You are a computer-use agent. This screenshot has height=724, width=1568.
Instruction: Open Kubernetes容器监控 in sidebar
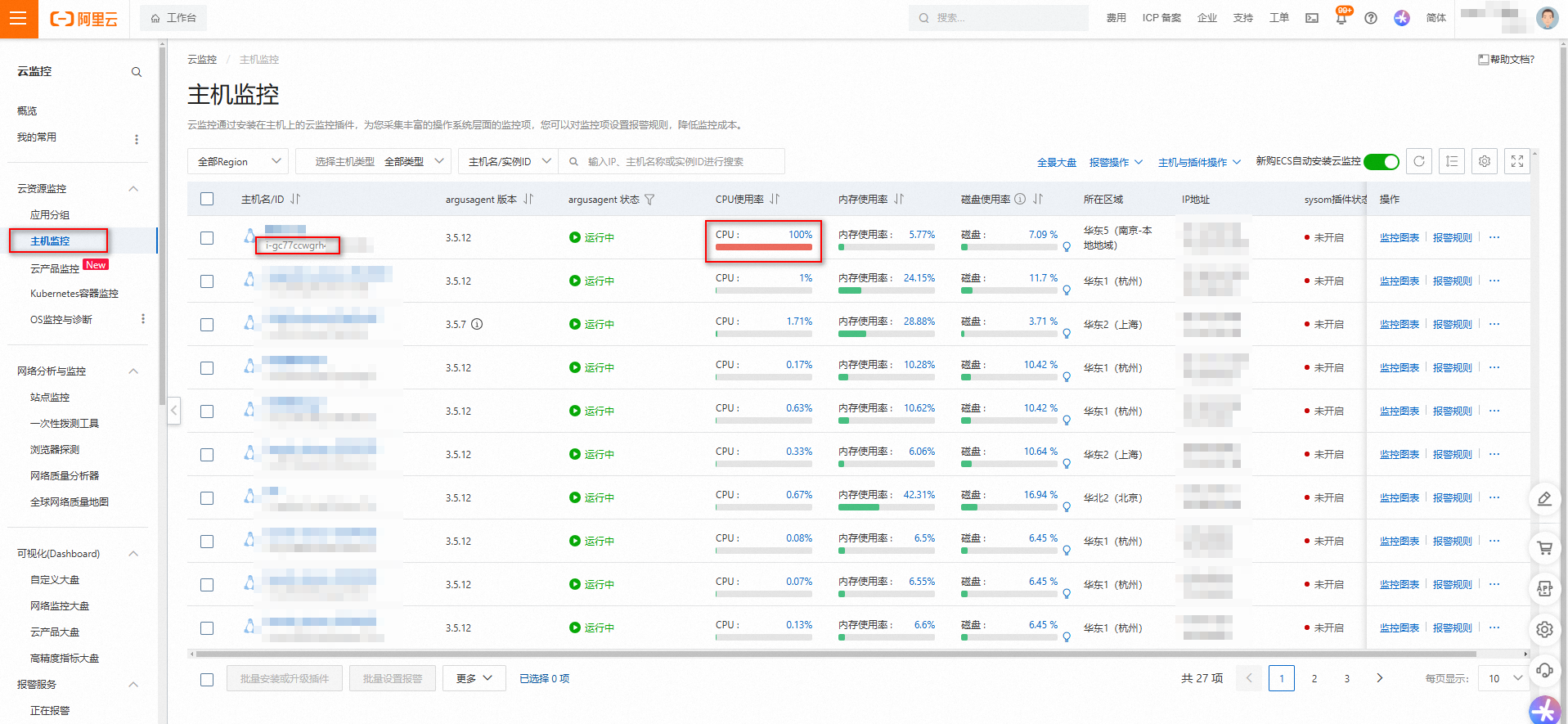click(x=74, y=294)
